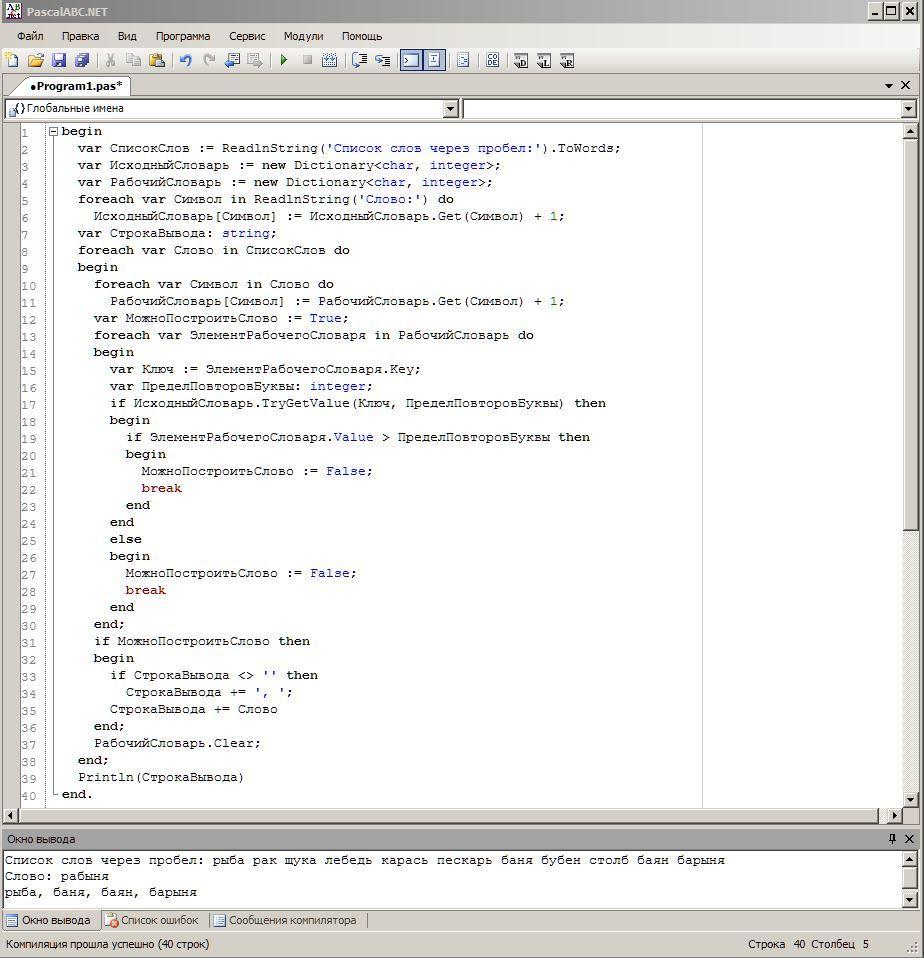Click the editor scroll down arrow
The height and width of the screenshot is (958, 924).
909,799
